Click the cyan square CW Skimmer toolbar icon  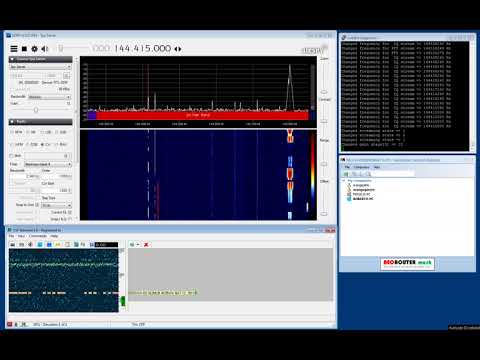(40, 245)
